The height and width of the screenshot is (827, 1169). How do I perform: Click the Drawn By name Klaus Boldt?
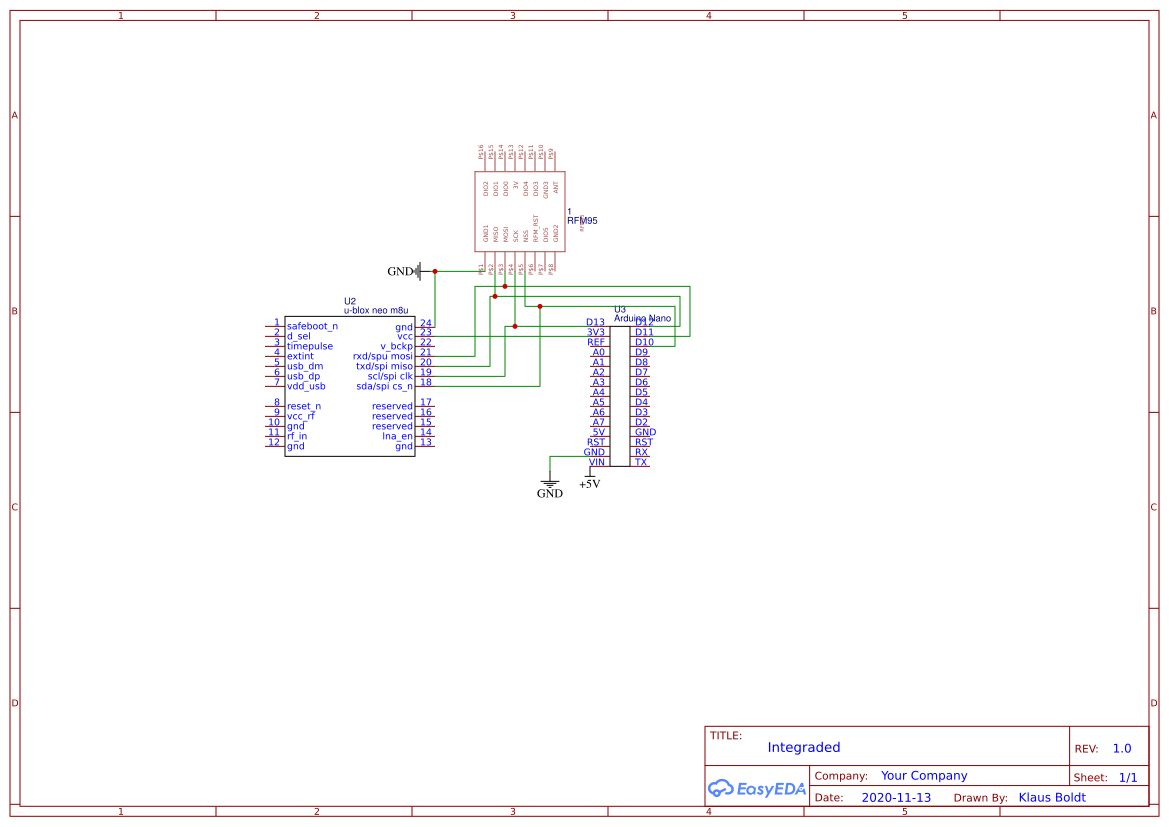pyautogui.click(x=1052, y=797)
